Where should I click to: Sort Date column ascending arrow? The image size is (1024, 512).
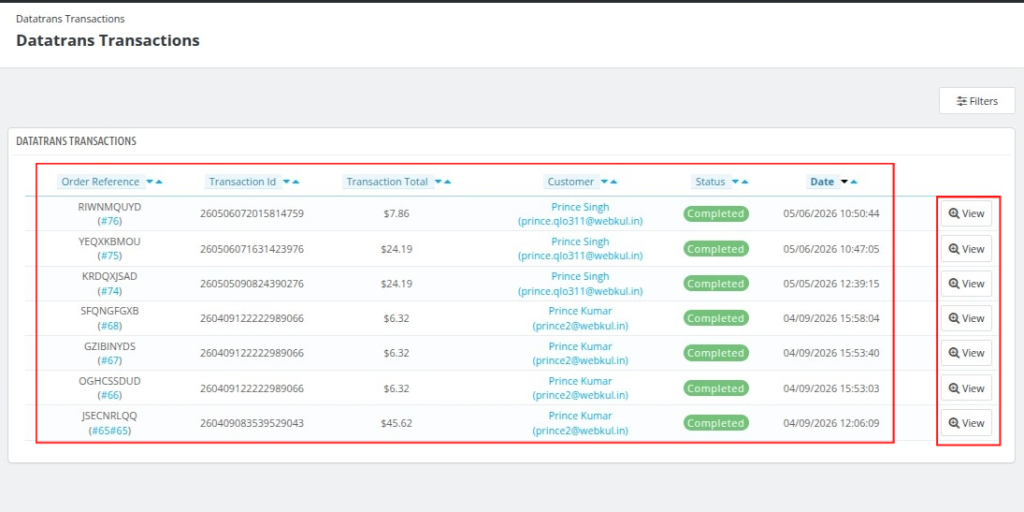click(x=854, y=182)
